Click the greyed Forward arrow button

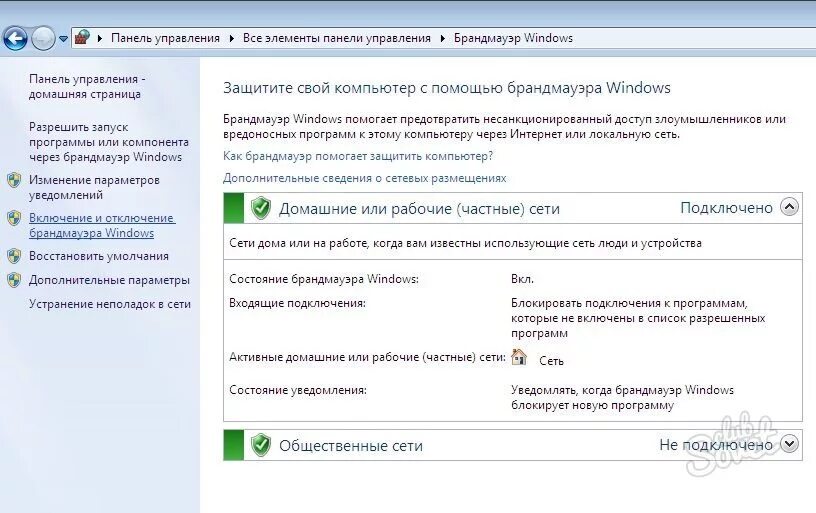point(43,38)
